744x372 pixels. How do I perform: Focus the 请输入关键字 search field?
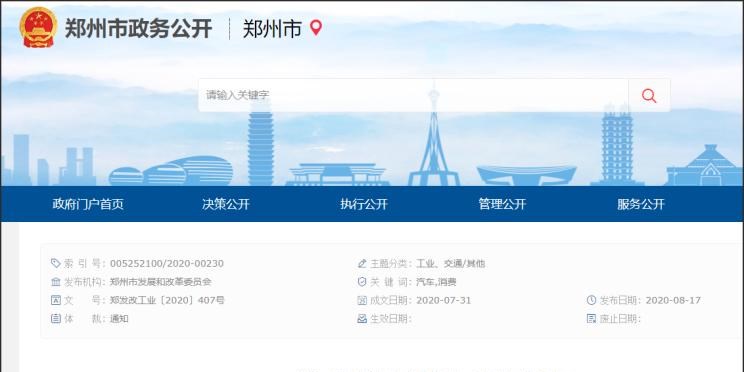click(x=413, y=95)
